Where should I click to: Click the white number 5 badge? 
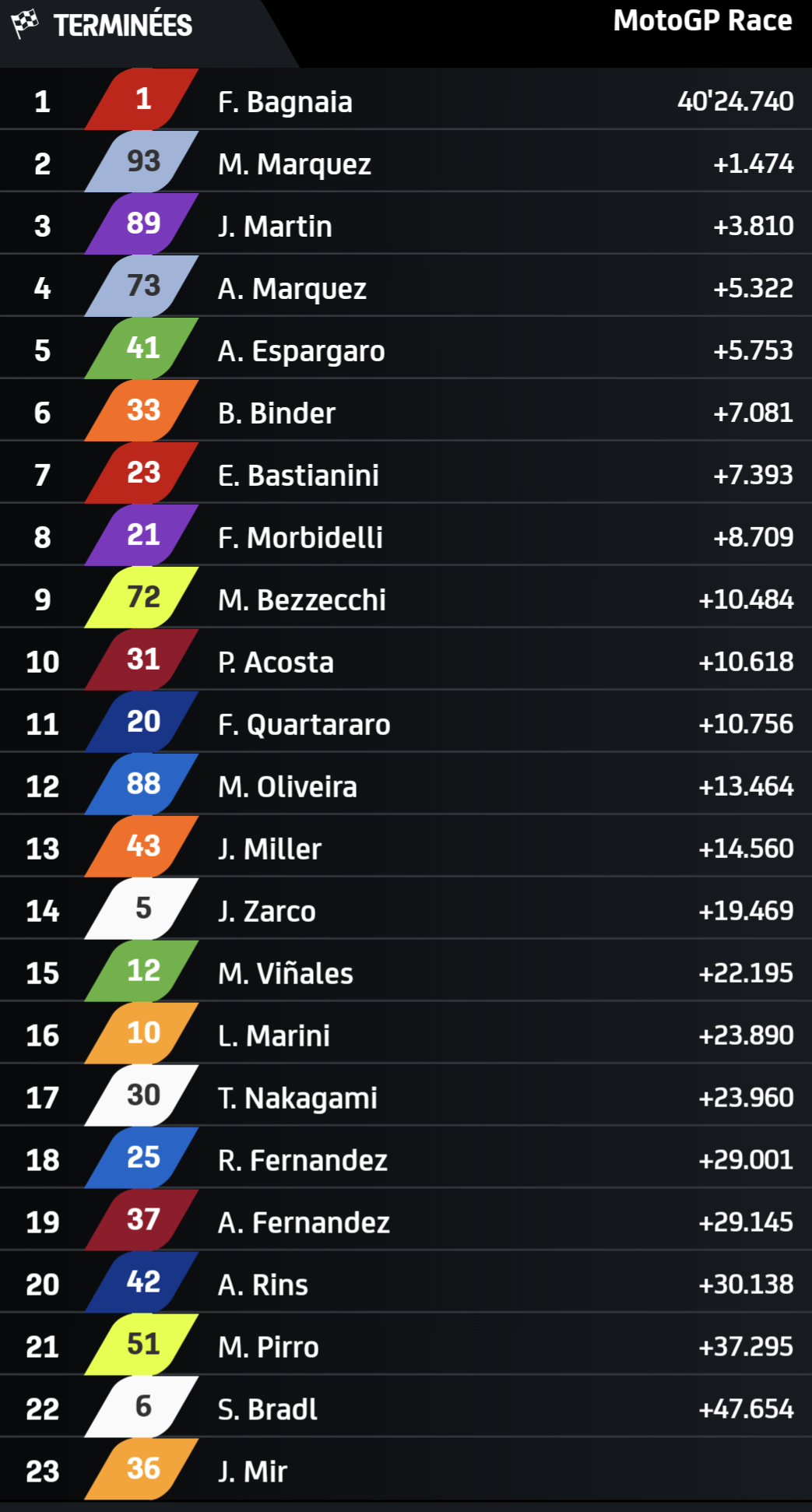coord(142,909)
